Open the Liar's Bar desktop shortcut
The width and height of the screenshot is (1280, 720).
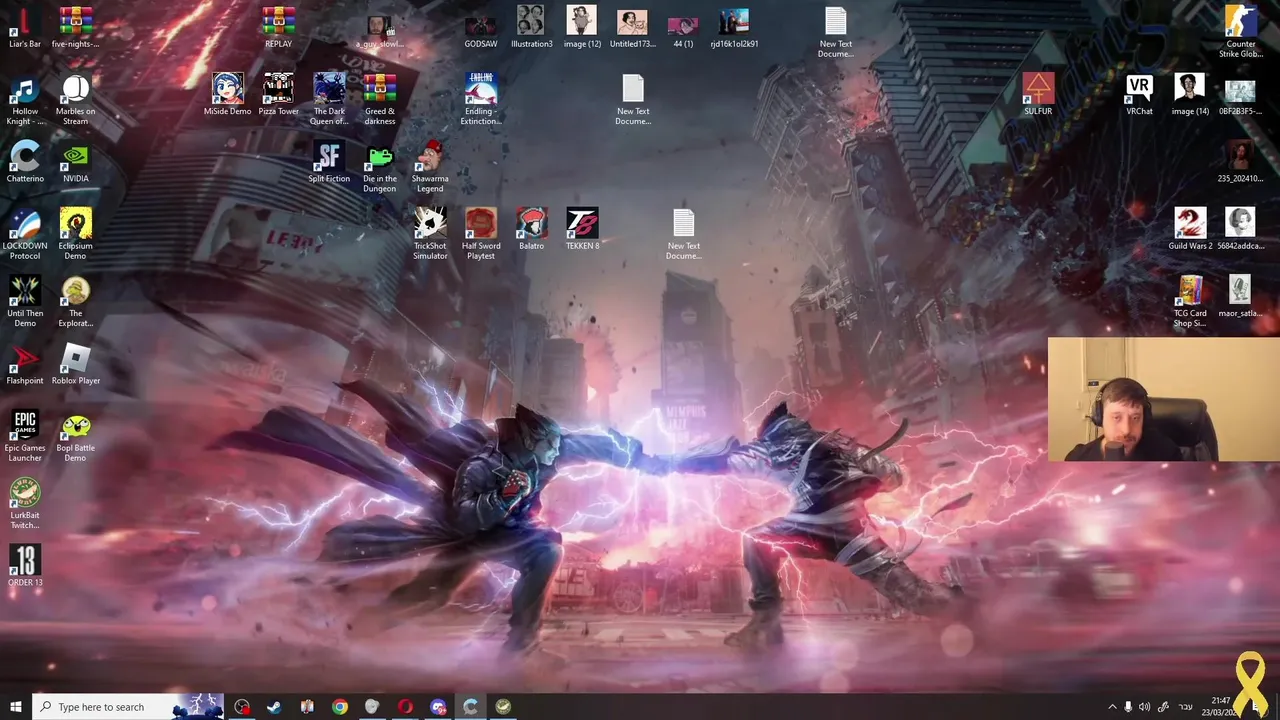click(25, 27)
